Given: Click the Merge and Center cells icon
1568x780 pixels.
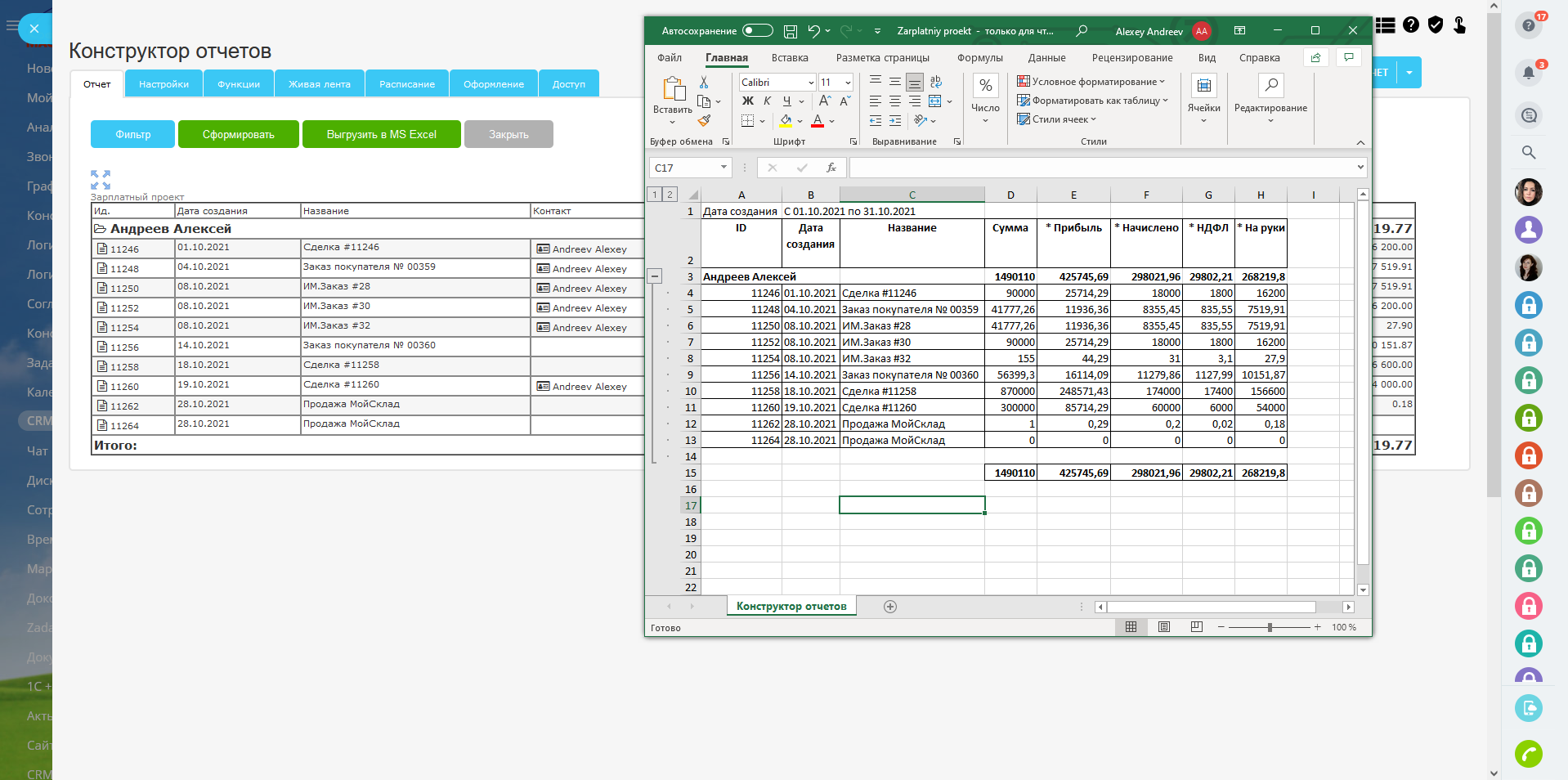Looking at the screenshot, I should 935,101.
